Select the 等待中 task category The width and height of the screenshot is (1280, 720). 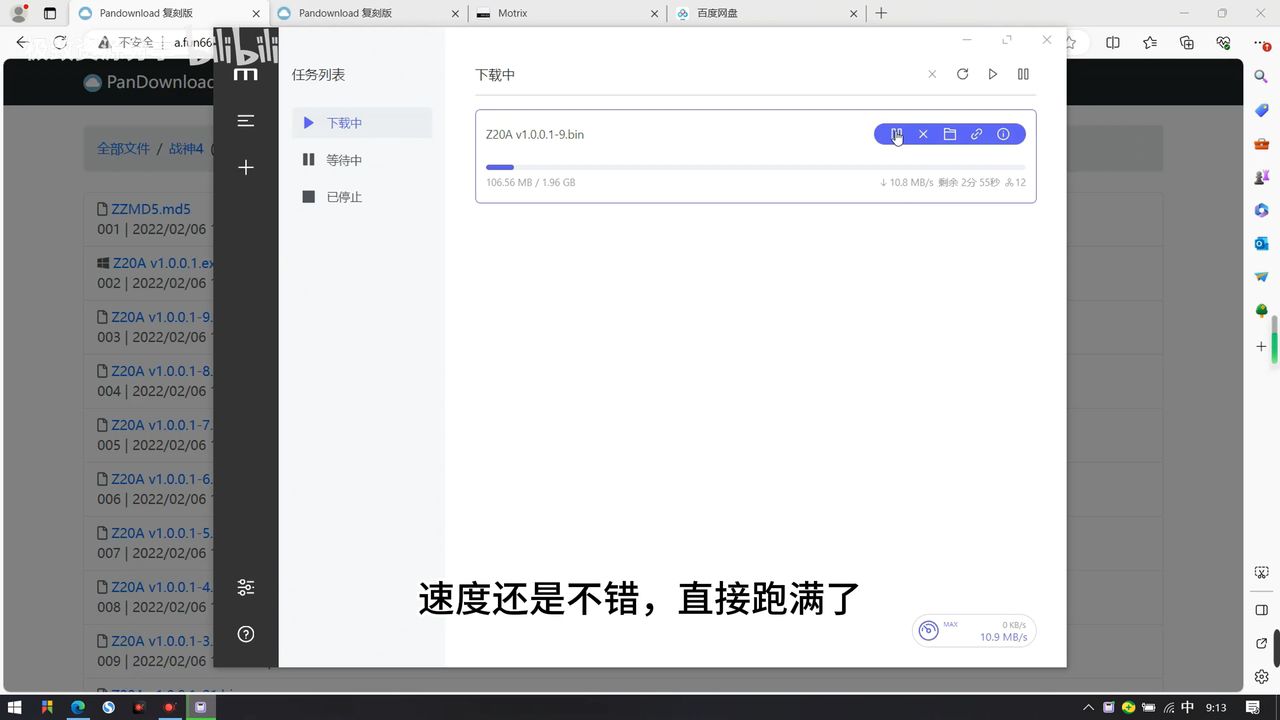pyautogui.click(x=362, y=160)
